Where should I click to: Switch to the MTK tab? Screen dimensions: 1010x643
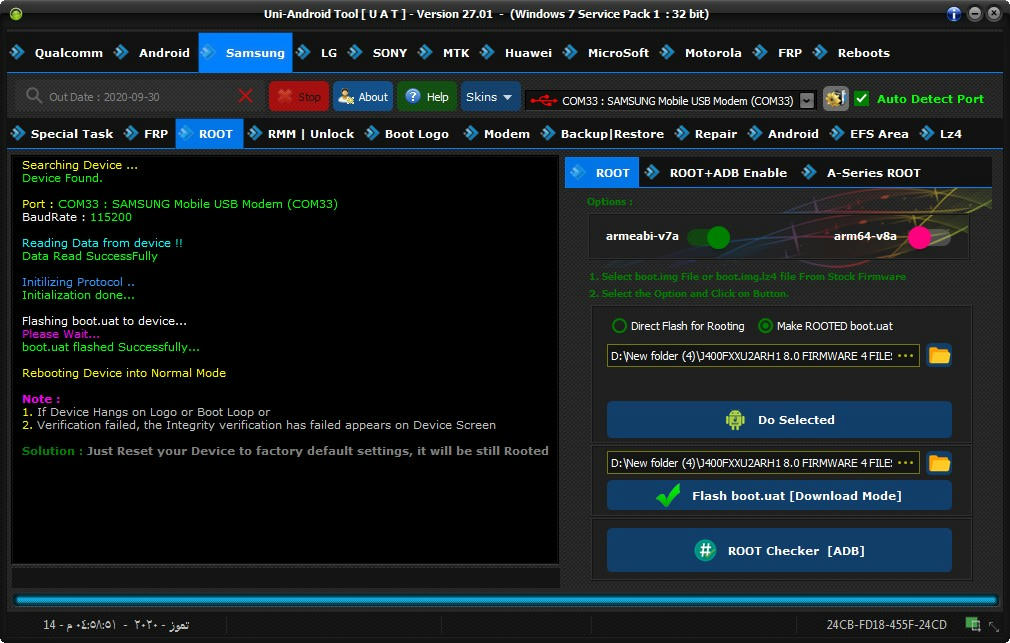[444, 53]
